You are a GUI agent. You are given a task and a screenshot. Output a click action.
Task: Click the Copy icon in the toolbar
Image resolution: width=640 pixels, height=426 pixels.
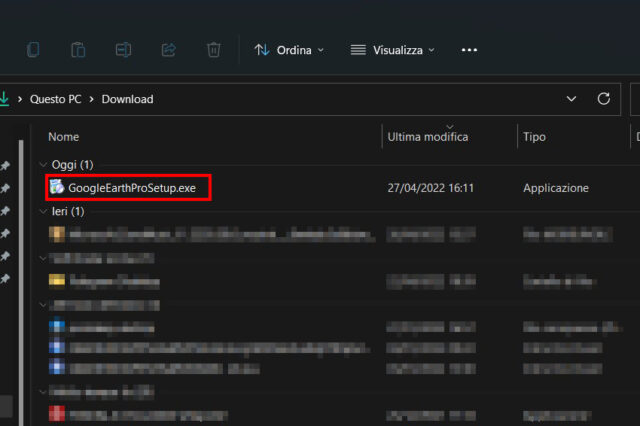33,49
